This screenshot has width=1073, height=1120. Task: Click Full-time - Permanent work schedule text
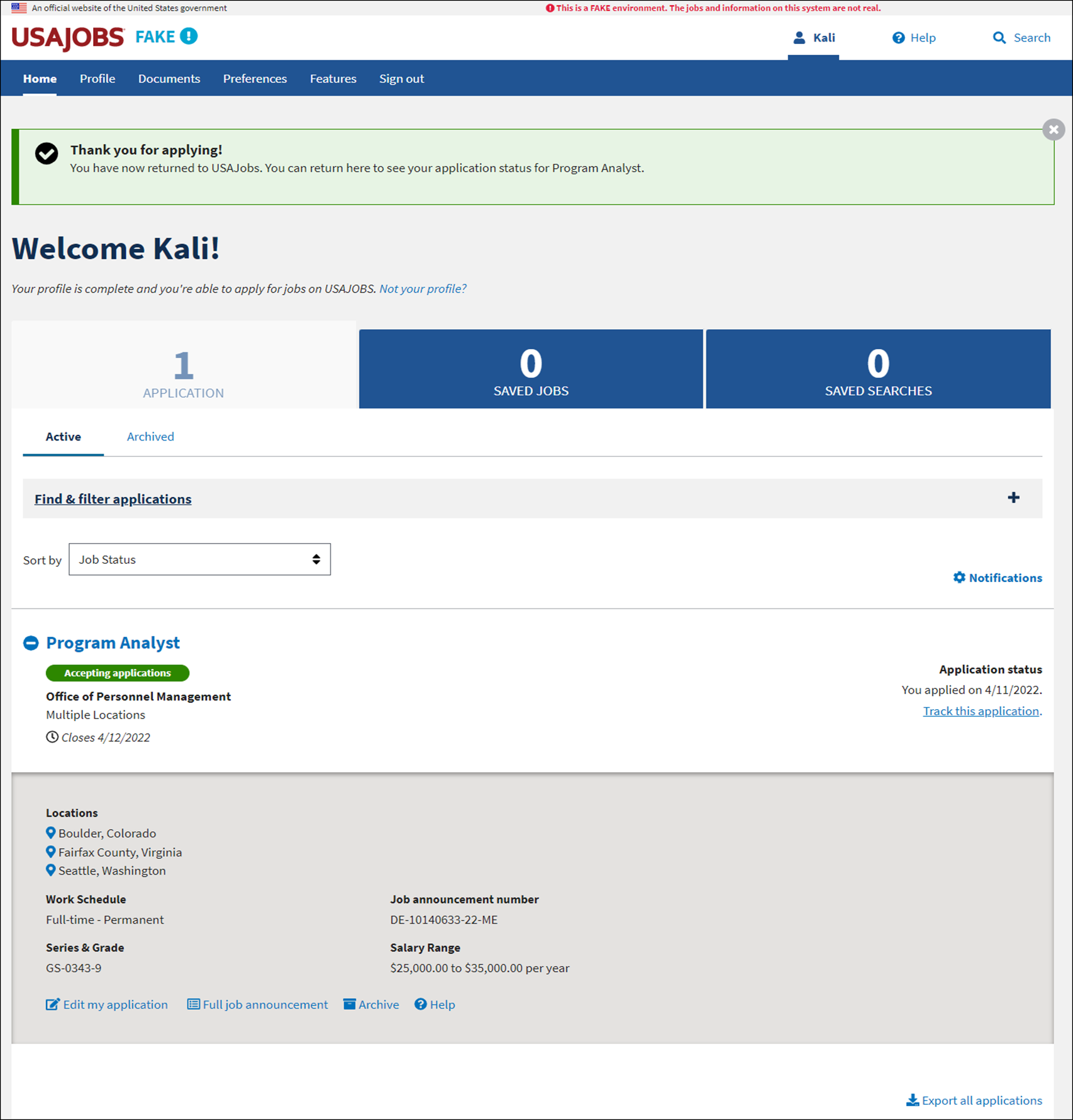click(x=105, y=920)
